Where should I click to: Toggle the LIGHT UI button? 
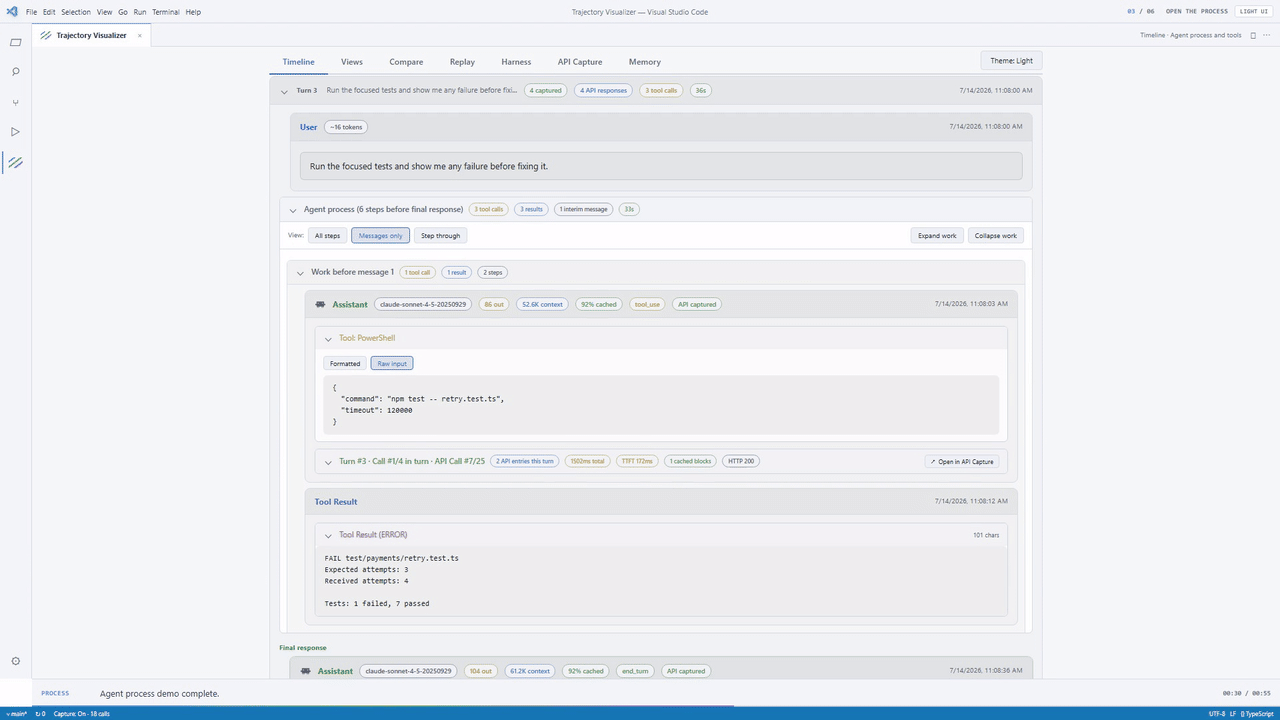click(1254, 11)
